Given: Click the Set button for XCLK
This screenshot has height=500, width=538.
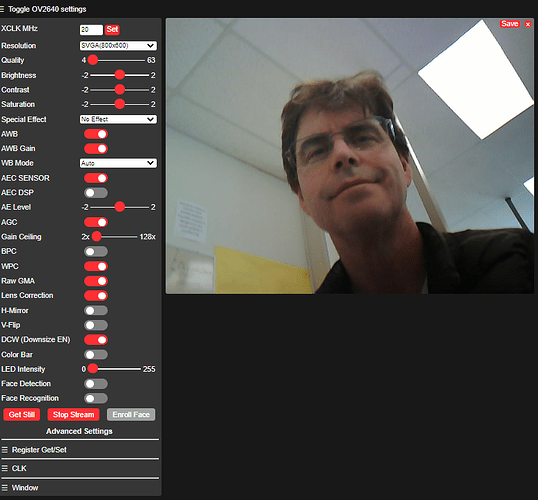Looking at the screenshot, I should (x=112, y=30).
